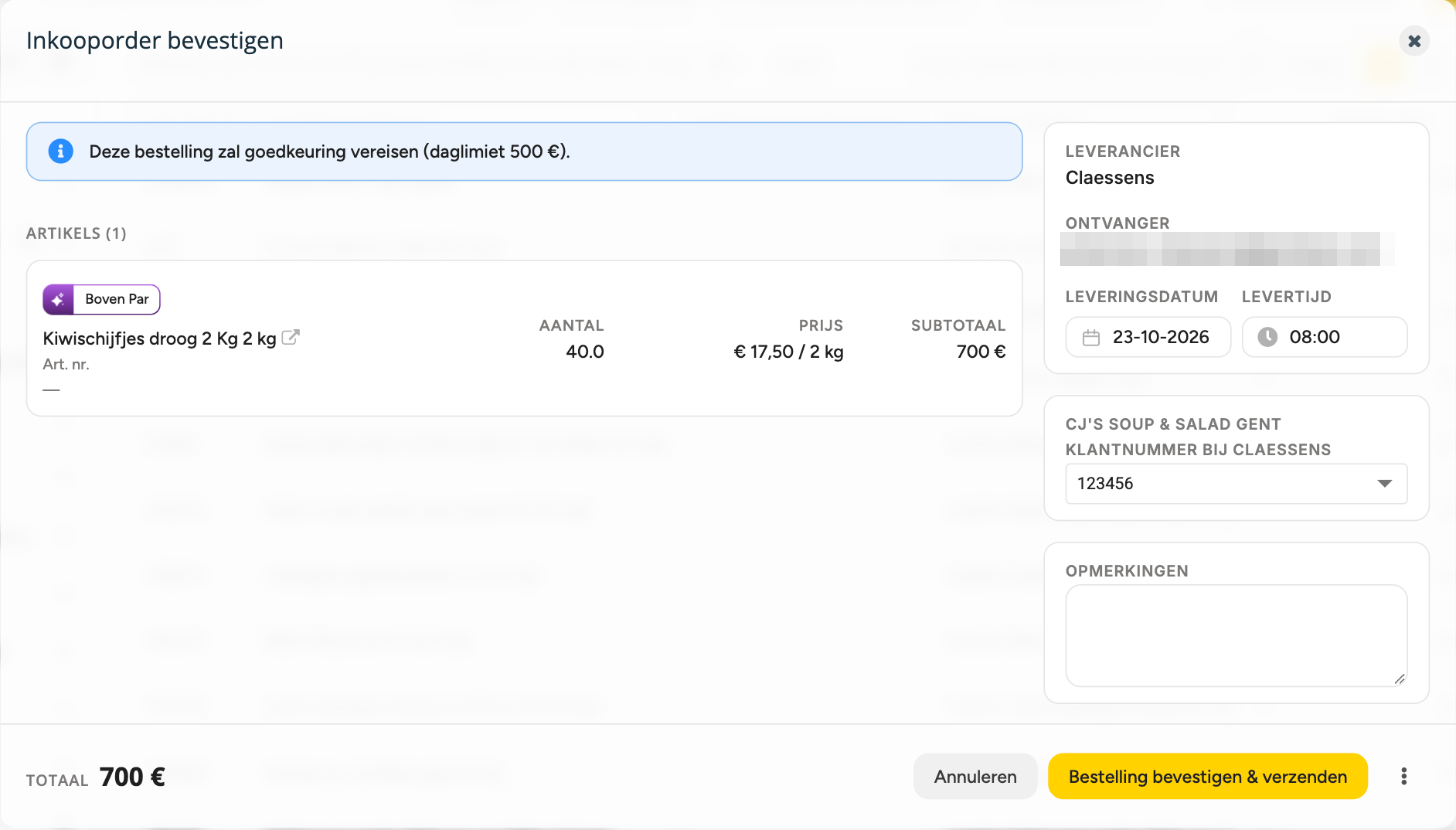Open the three-dot more options menu
Viewport: 1456px width, 830px height.
point(1404,776)
